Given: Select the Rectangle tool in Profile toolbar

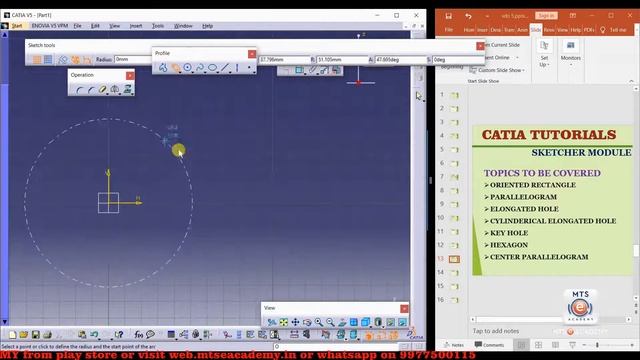Looking at the screenshot, I should (x=176, y=67).
